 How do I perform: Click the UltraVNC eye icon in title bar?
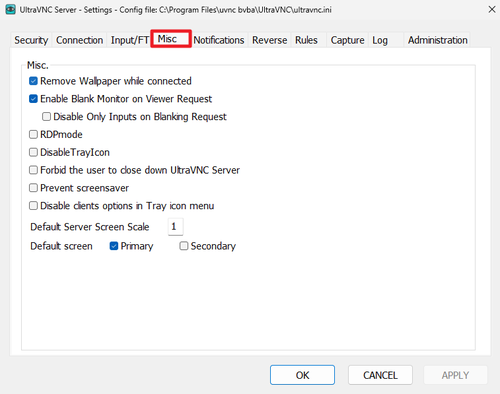click(10, 9)
